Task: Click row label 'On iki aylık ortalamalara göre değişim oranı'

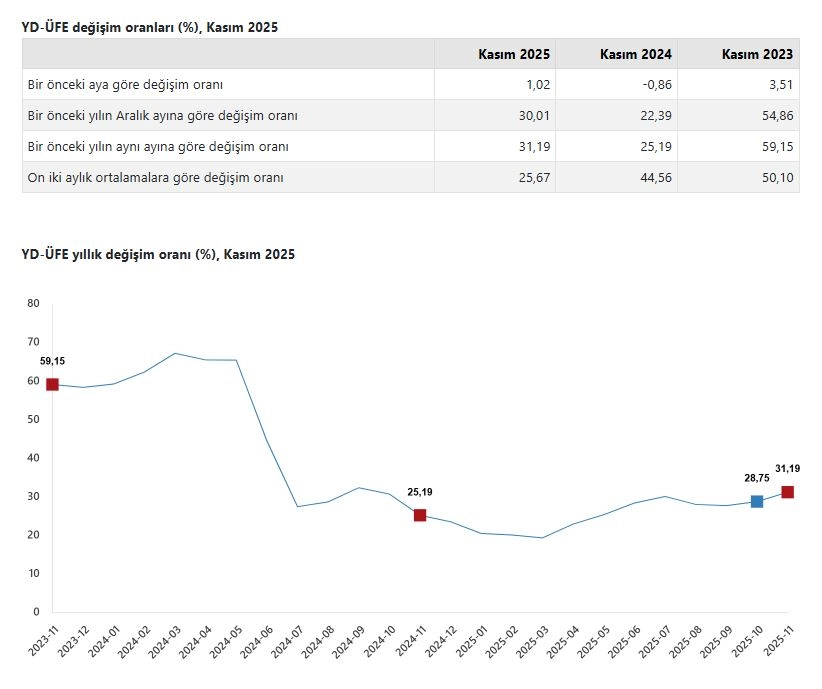Action: tap(156, 178)
